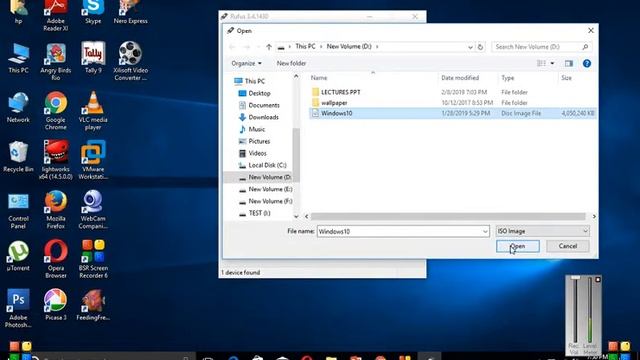The image size is (640, 360).
Task: Select New Volume (E:) in the sidebar
Action: 270,189
